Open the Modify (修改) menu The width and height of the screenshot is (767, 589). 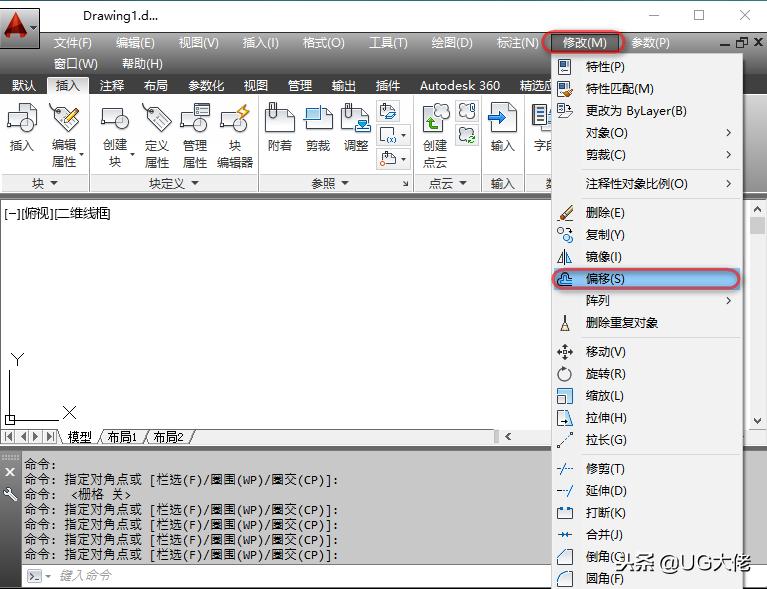[584, 43]
